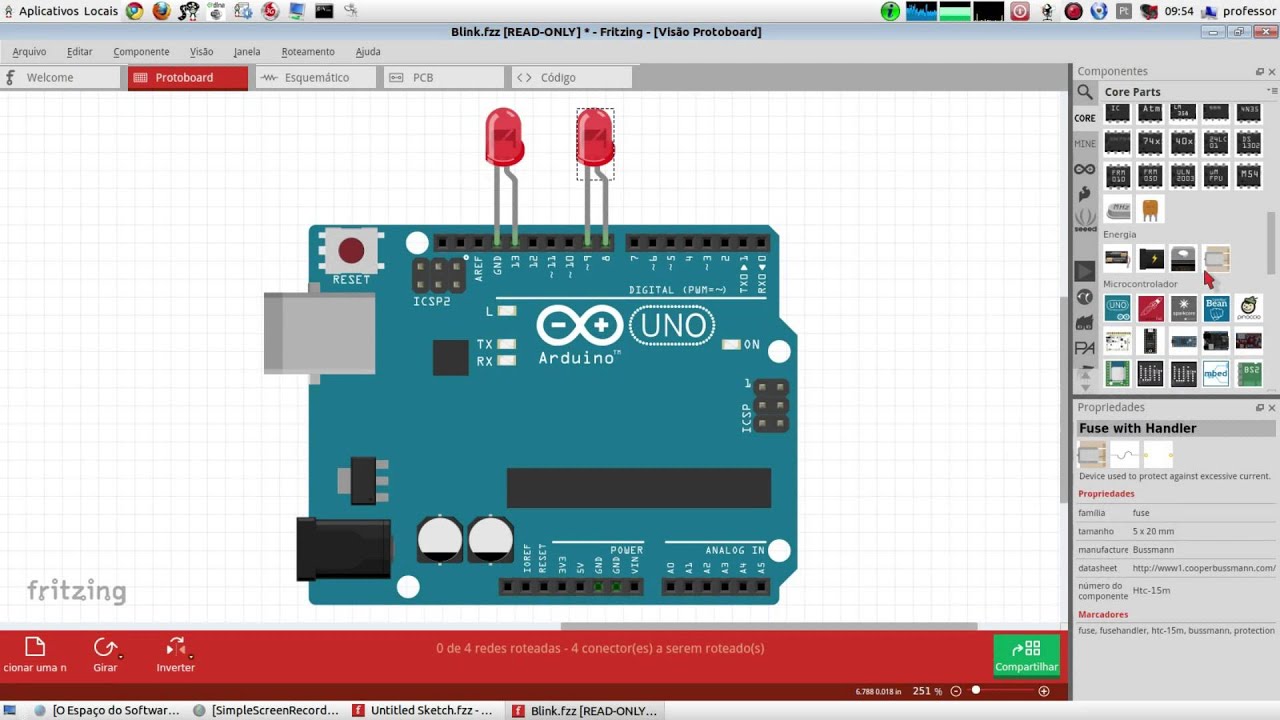1280x720 pixels.
Task: Launch Chrome from the top panel
Action: point(134,11)
